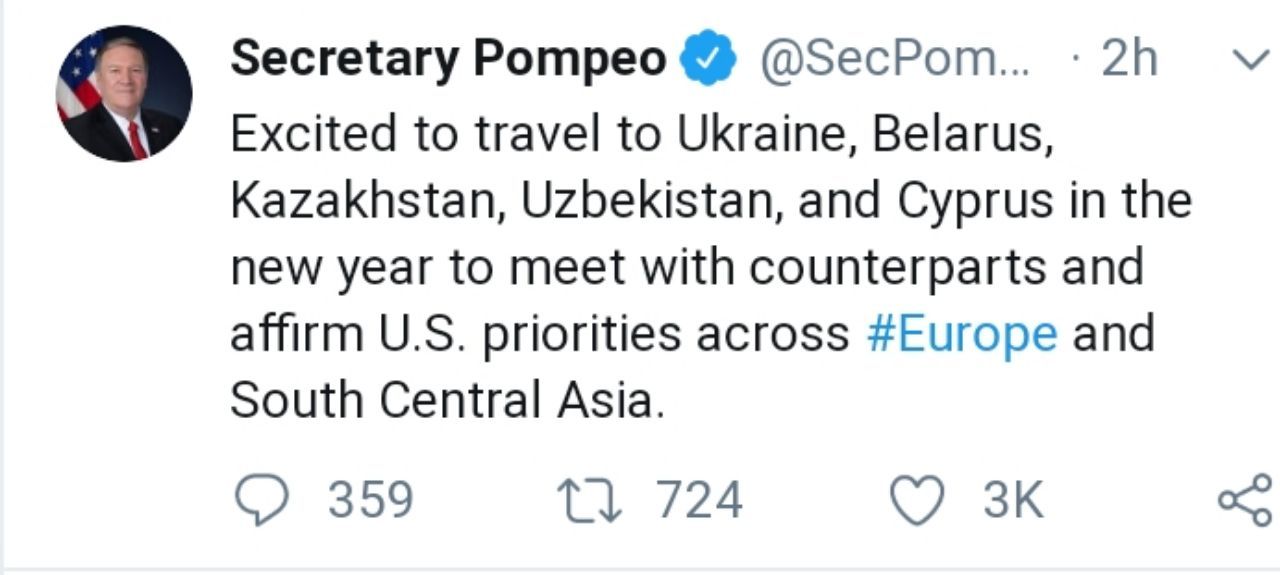Click the 3K likes count

coord(1013,500)
